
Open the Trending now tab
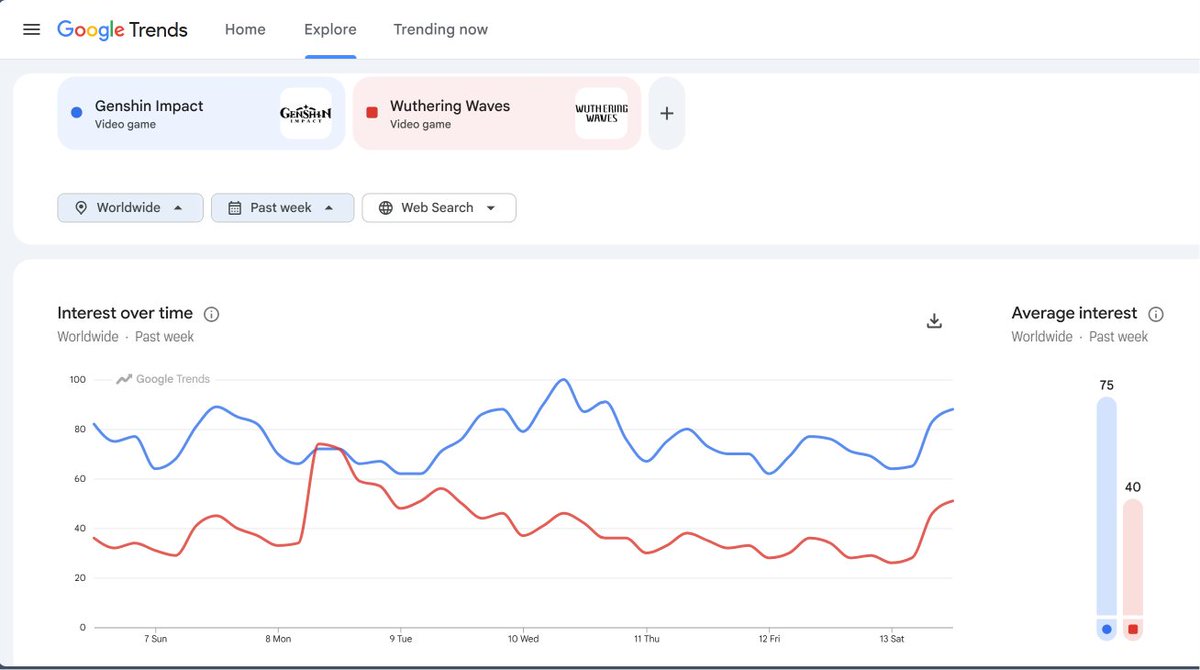coord(441,29)
